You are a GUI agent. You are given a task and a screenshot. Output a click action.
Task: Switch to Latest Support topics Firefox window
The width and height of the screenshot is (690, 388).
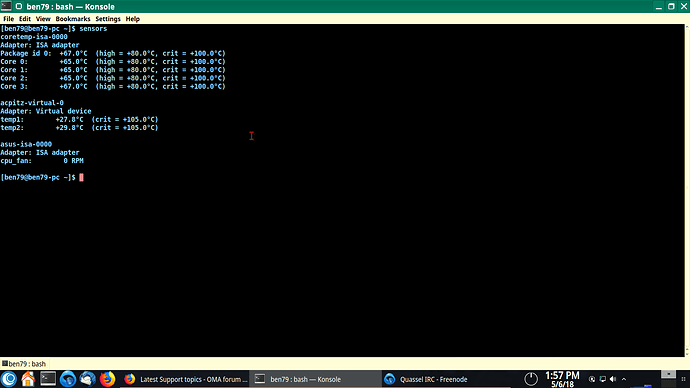click(185, 379)
